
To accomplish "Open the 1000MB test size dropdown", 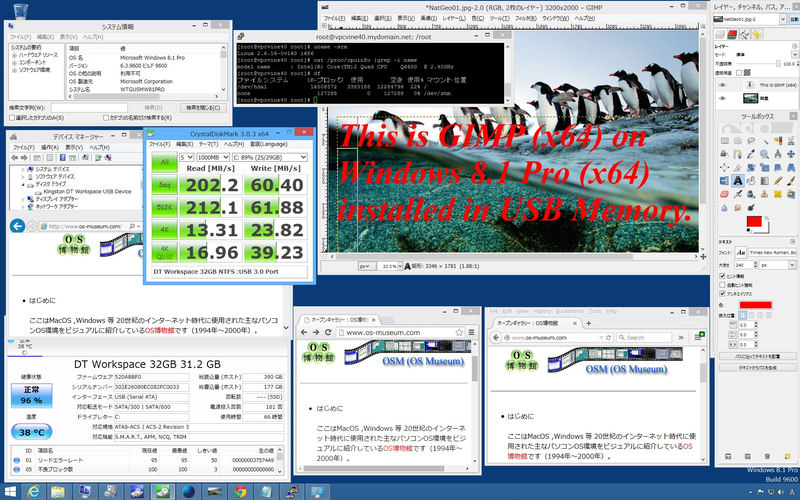I will coord(213,157).
